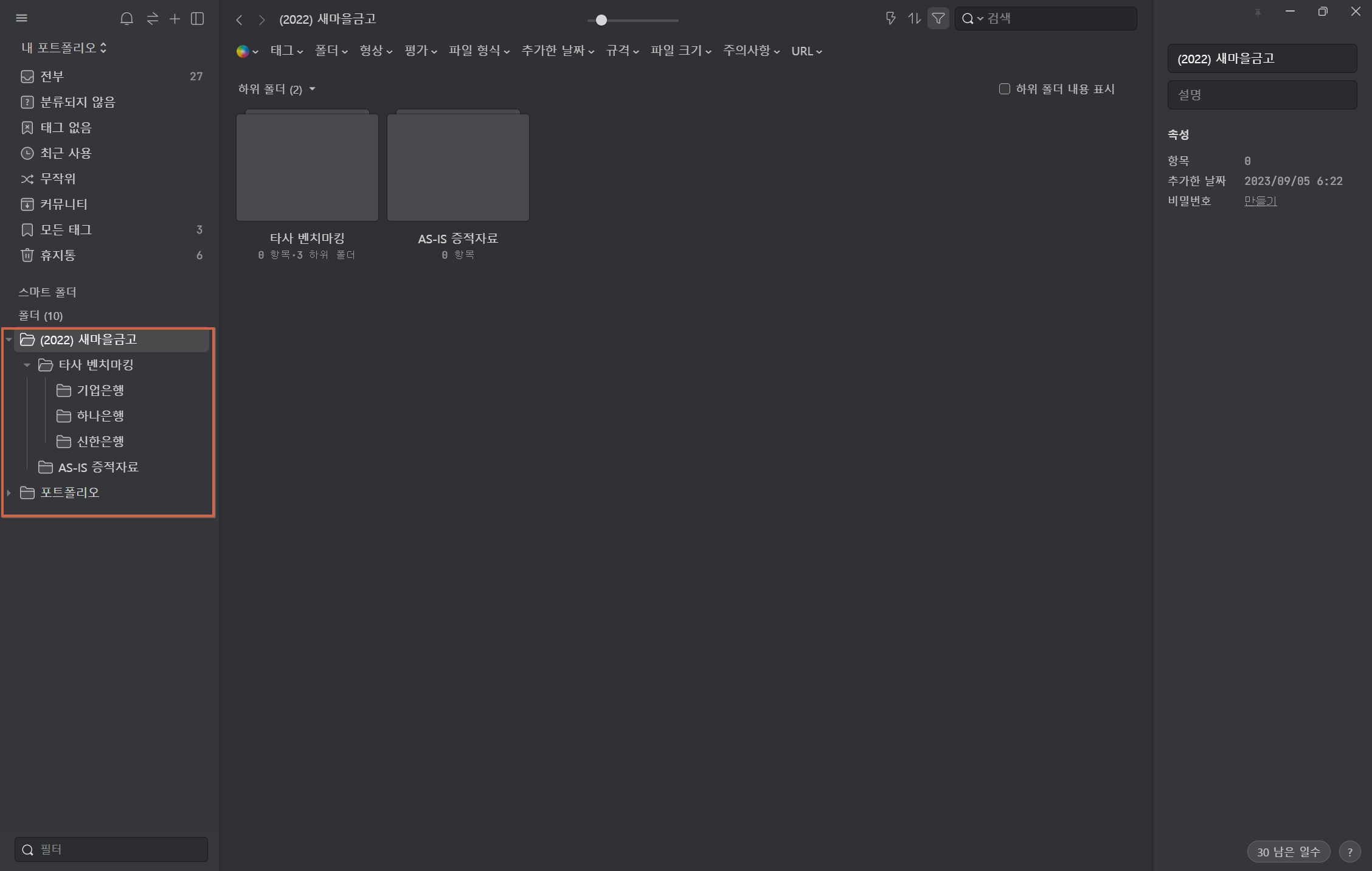The image size is (1372, 871).
Task: Expand the 포트폴리오 folder in tree
Action: click(x=9, y=493)
